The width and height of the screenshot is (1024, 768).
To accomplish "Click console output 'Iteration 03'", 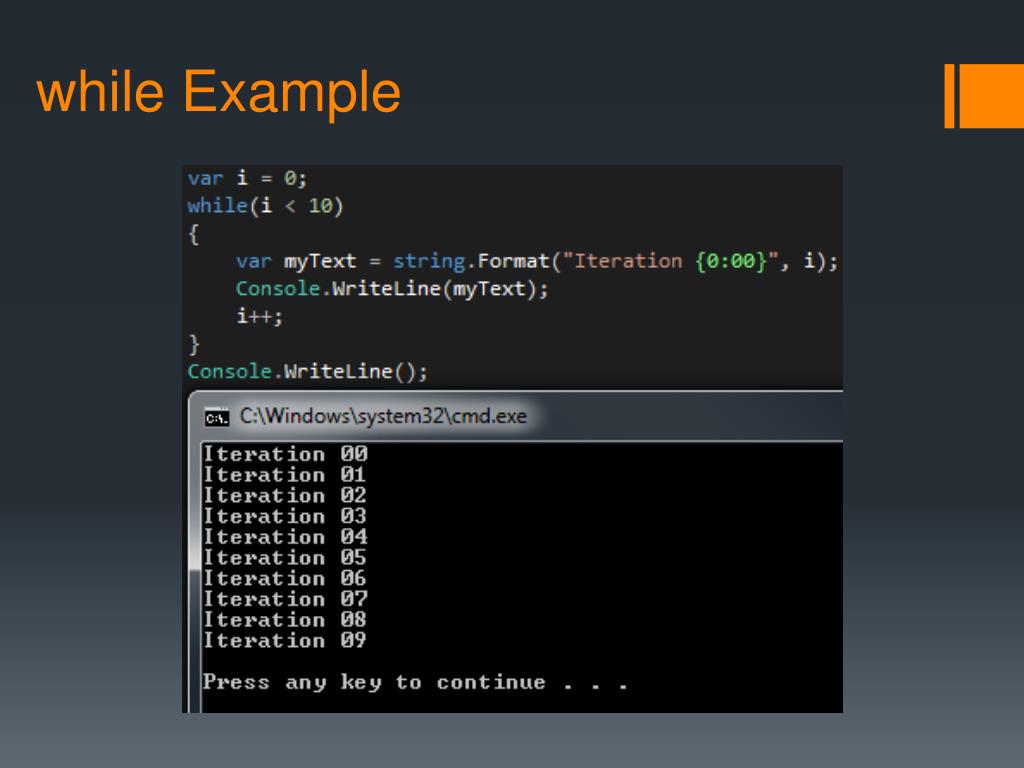I will (285, 516).
